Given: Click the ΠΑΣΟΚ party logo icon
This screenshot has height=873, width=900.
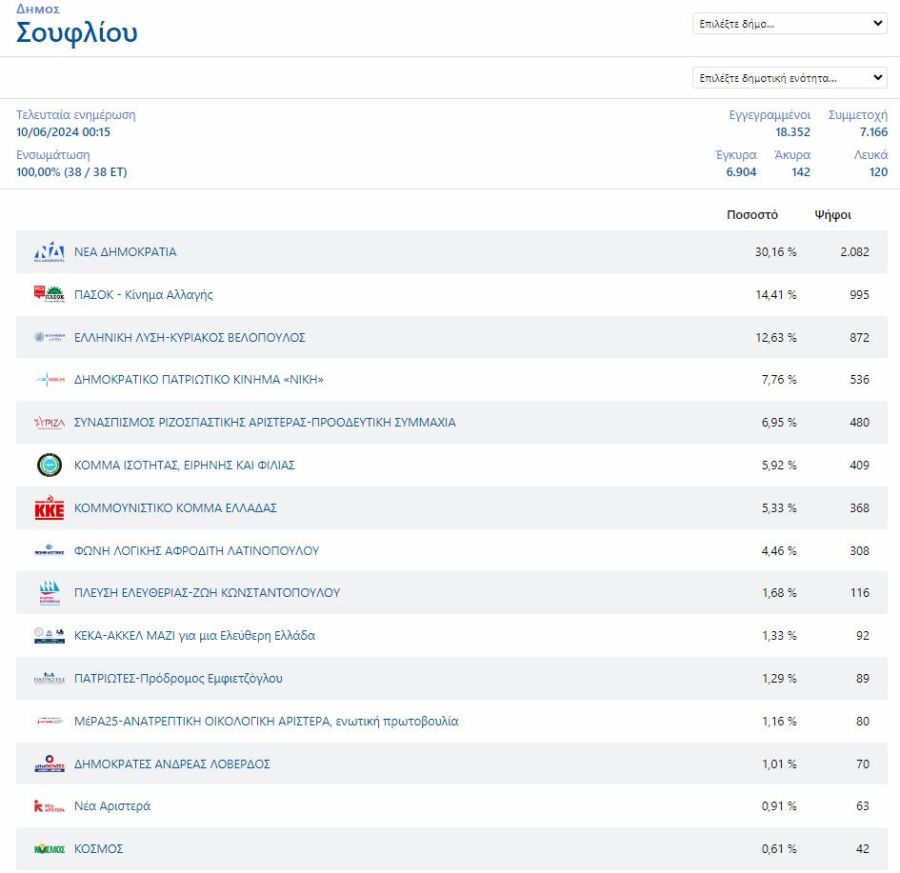Looking at the screenshot, I should [49, 295].
